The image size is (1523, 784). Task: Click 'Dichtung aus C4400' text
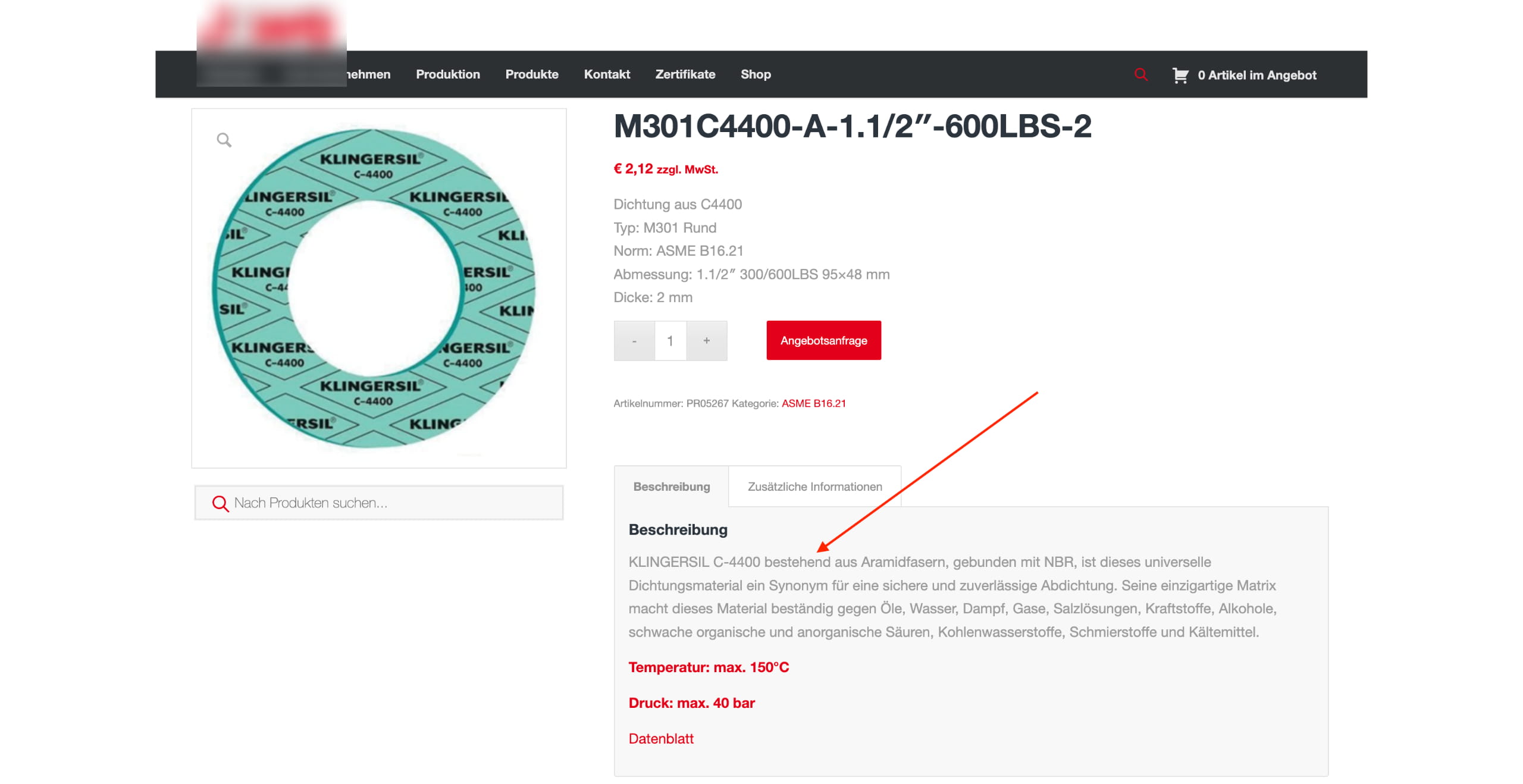tap(678, 205)
